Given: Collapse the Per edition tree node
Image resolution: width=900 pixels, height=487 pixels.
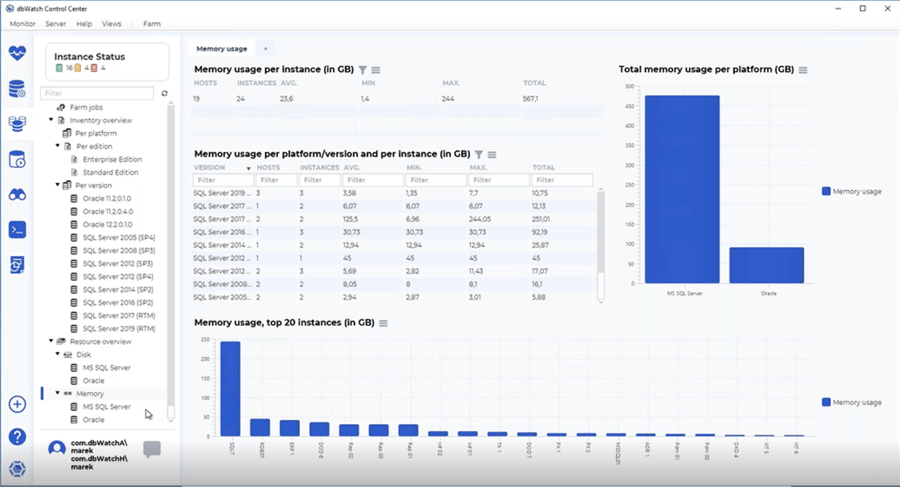Looking at the screenshot, I should point(57,146).
